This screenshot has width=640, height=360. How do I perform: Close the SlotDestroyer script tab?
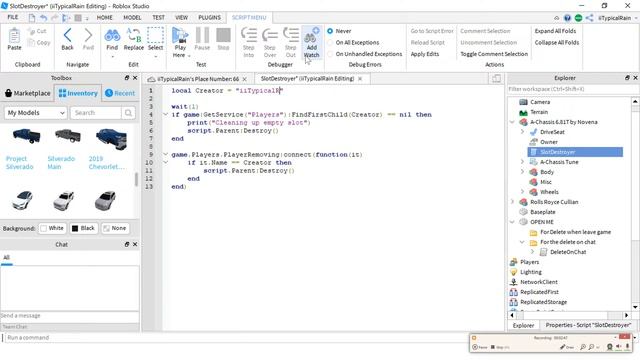pos(360,79)
